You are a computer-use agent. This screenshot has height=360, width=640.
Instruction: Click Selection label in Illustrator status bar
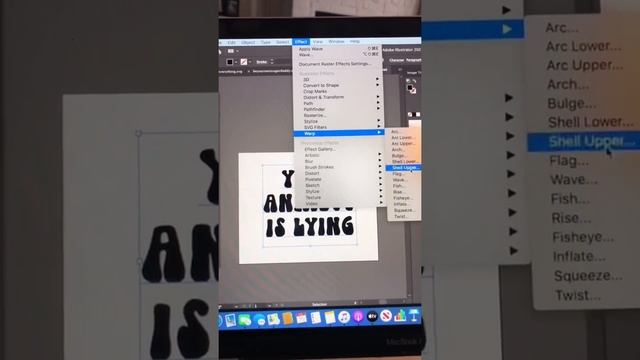pos(319,304)
